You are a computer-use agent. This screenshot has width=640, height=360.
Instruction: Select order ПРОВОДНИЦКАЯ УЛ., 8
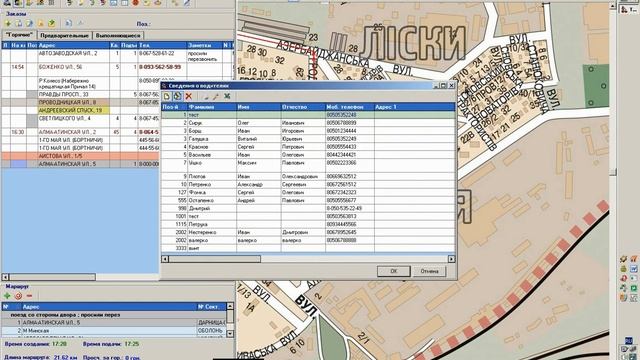[80, 102]
